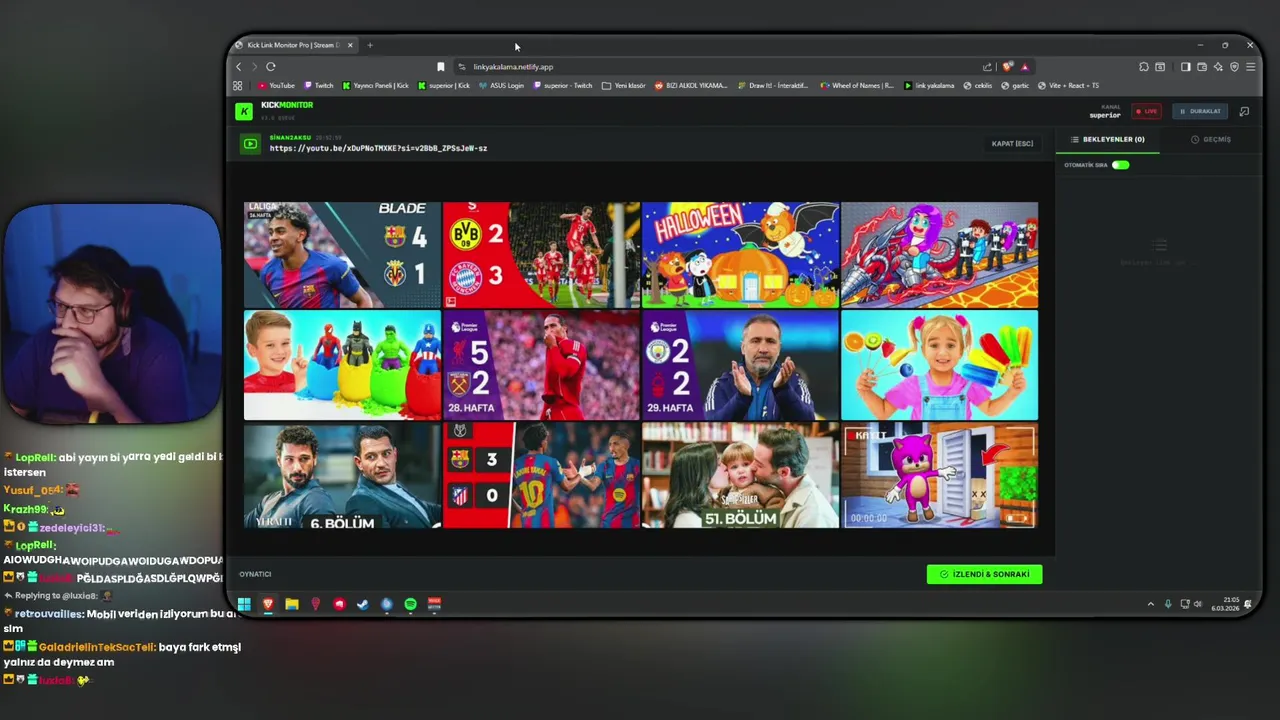
Task: Click the chat bubble icon next to DURAKLAT
Action: pos(1244,111)
